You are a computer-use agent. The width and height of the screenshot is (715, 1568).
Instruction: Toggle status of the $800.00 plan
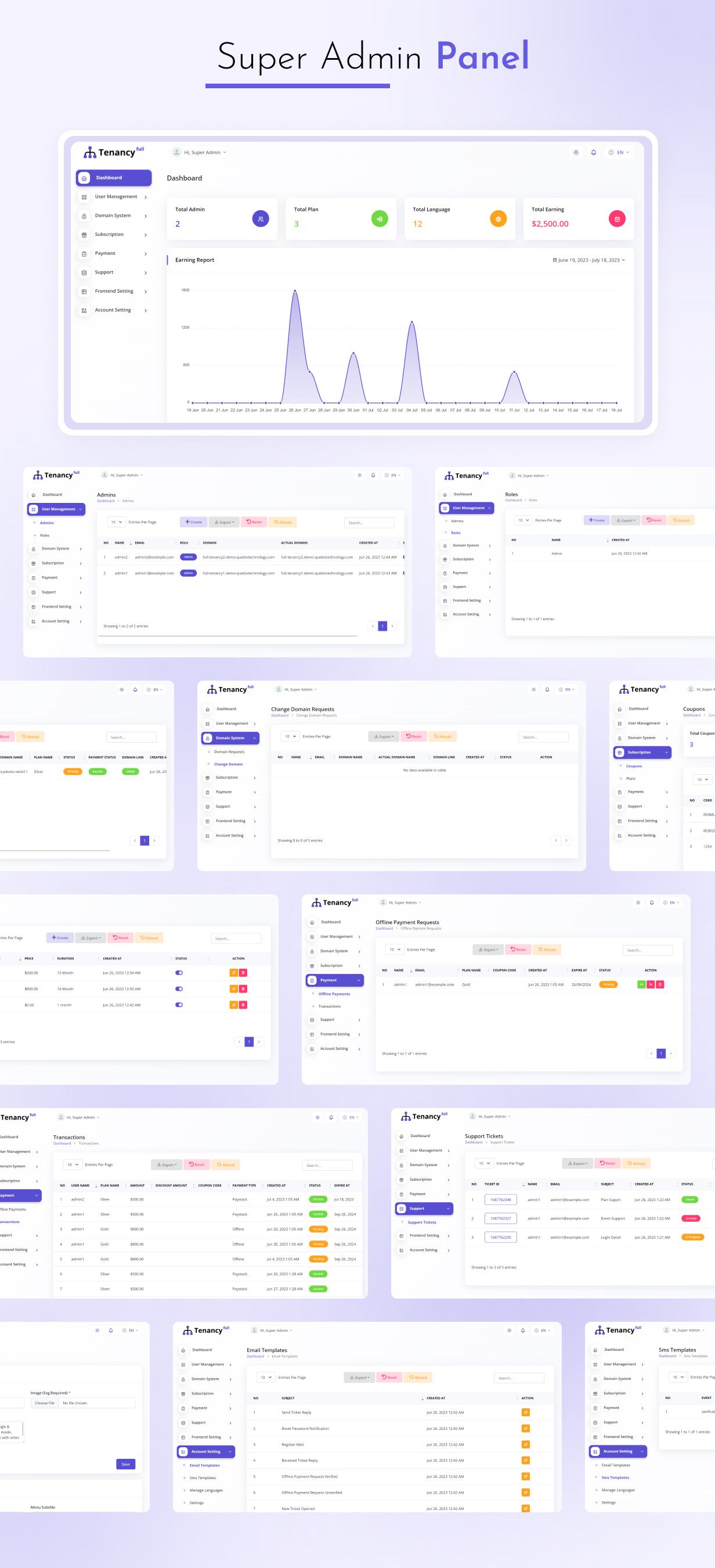(x=179, y=988)
